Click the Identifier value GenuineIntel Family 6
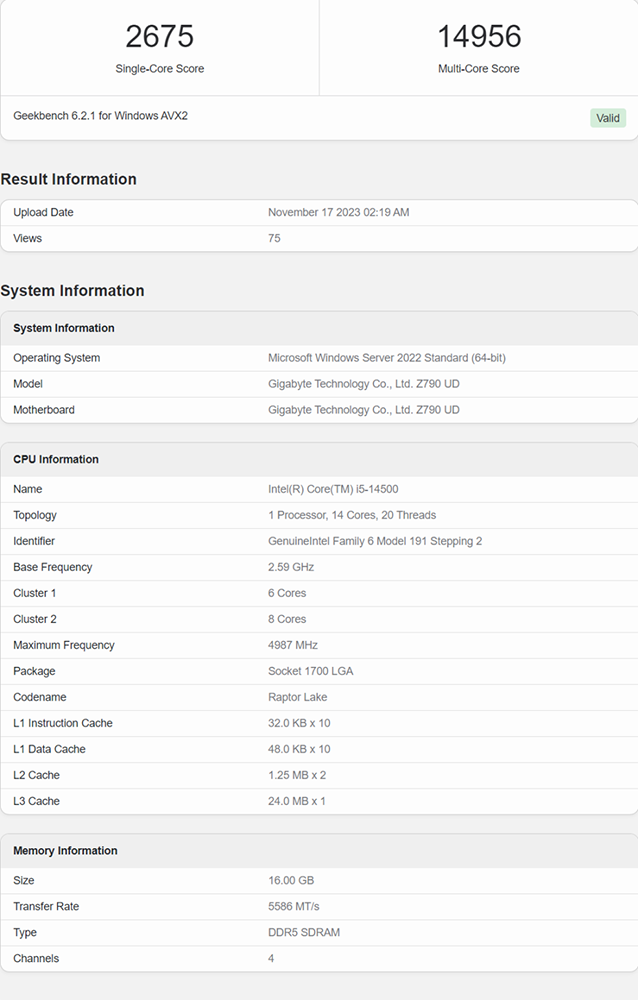638x1000 pixels. tap(375, 541)
